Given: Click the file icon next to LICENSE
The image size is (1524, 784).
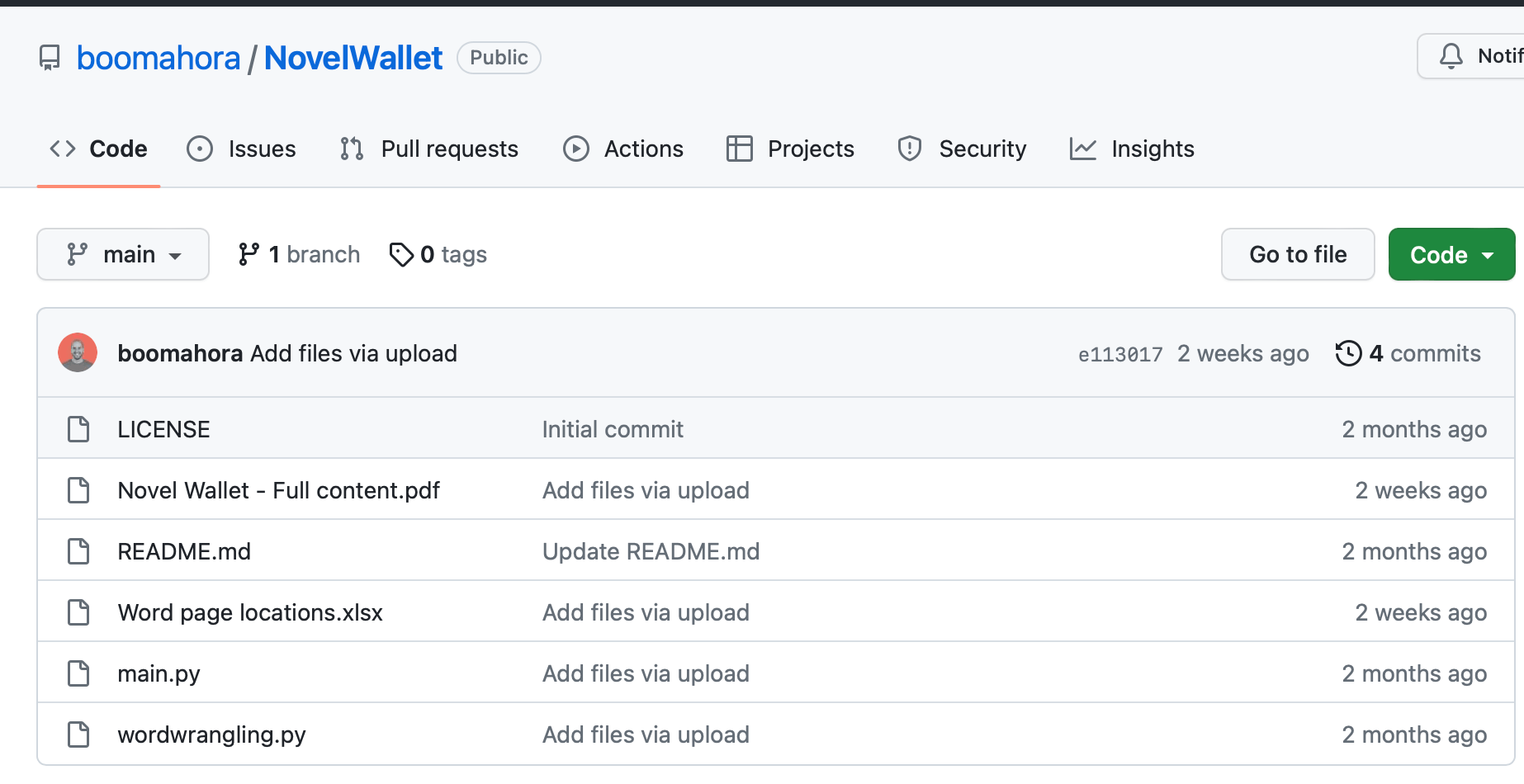Looking at the screenshot, I should 78,429.
